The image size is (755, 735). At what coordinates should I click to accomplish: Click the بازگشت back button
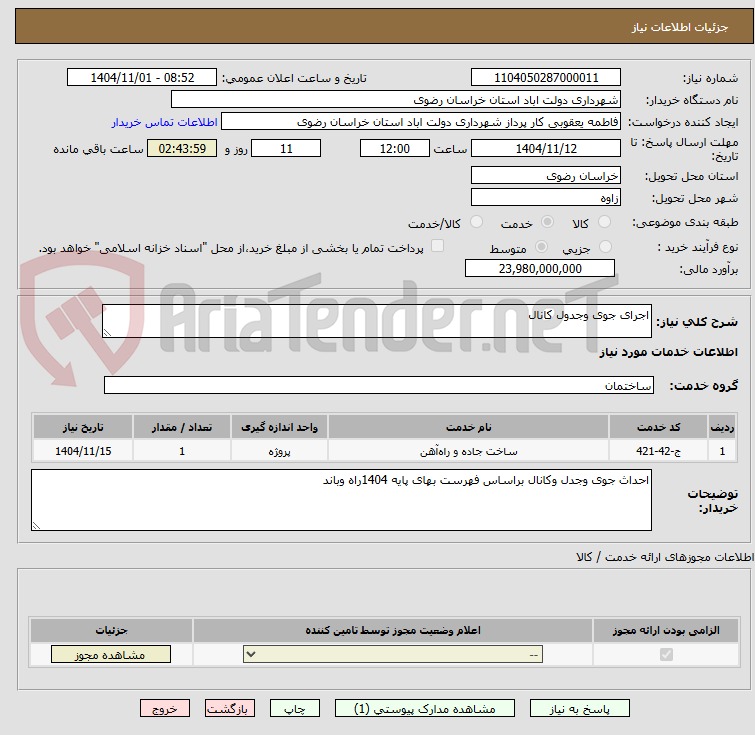(x=230, y=709)
